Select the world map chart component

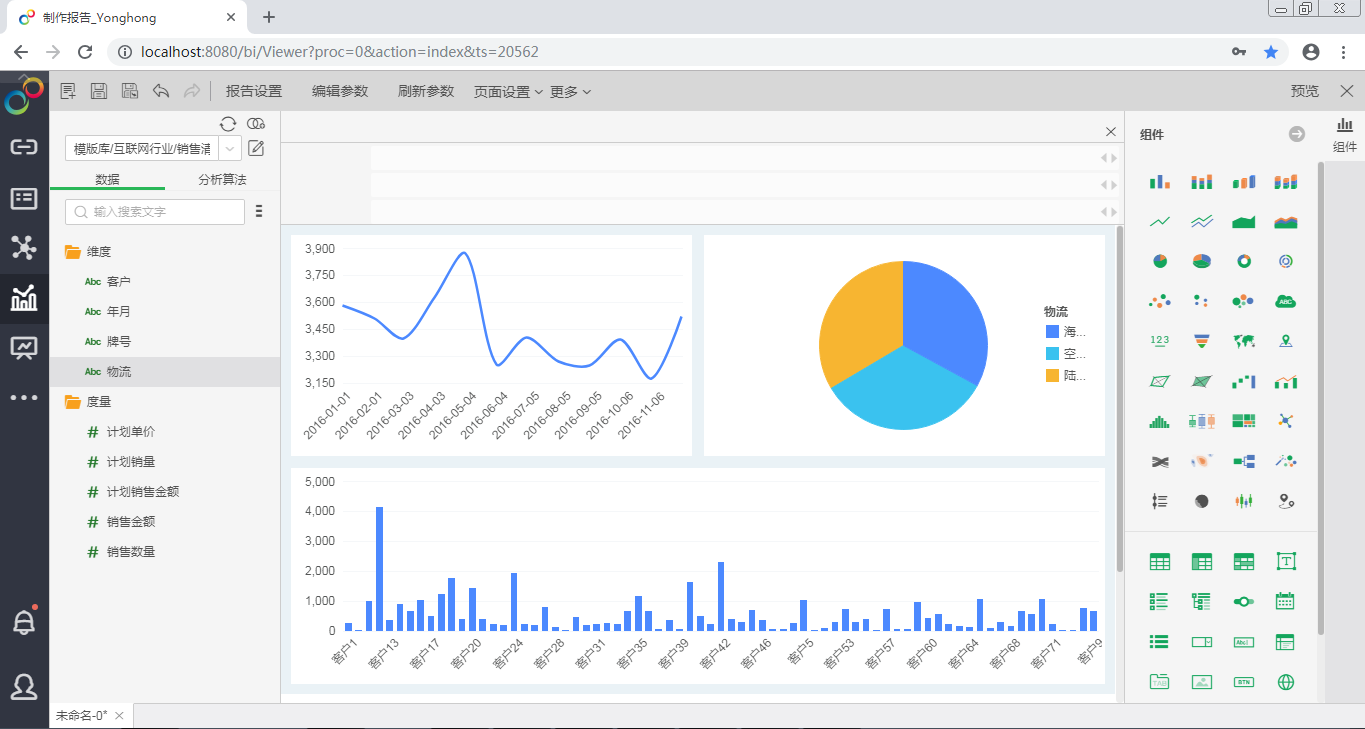1244,341
